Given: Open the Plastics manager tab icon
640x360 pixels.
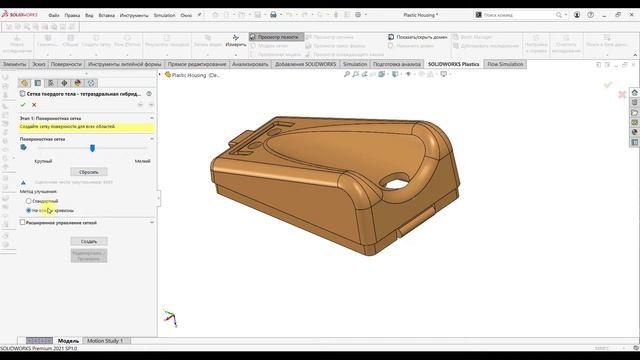Looking at the screenshot, I should 91,83.
